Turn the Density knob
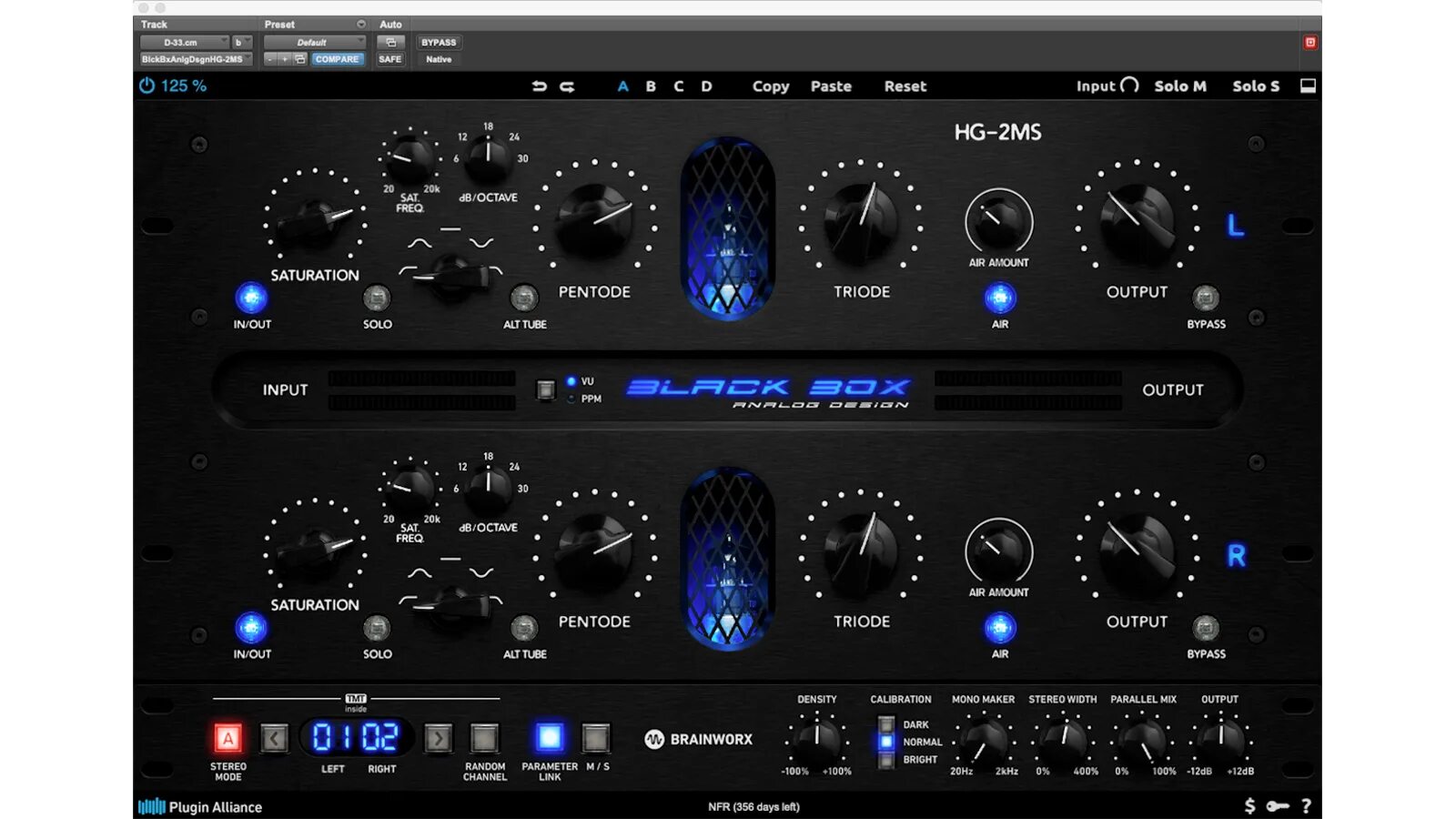 pos(816,739)
